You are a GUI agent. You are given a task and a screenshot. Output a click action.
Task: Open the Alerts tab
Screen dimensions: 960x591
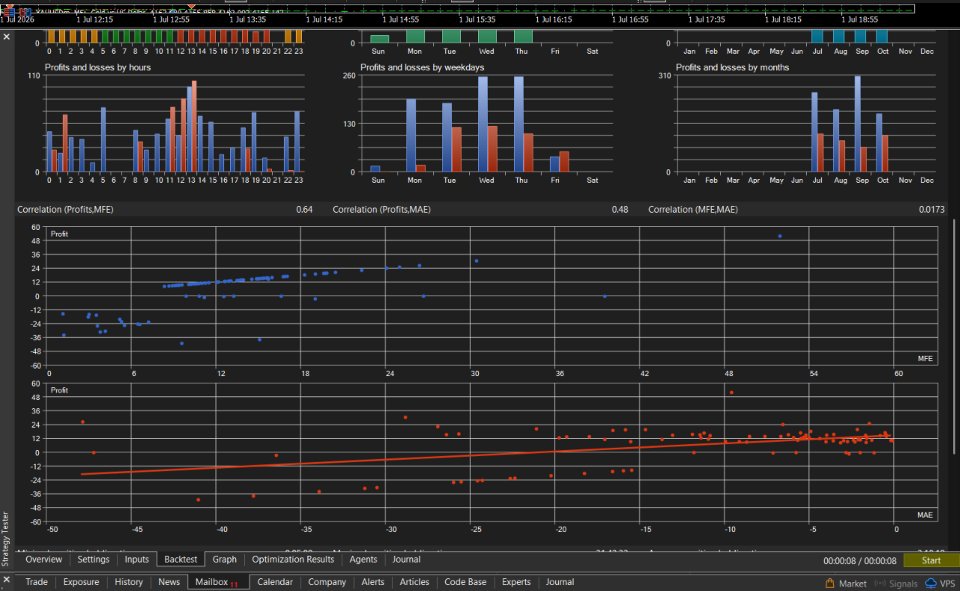(x=372, y=582)
